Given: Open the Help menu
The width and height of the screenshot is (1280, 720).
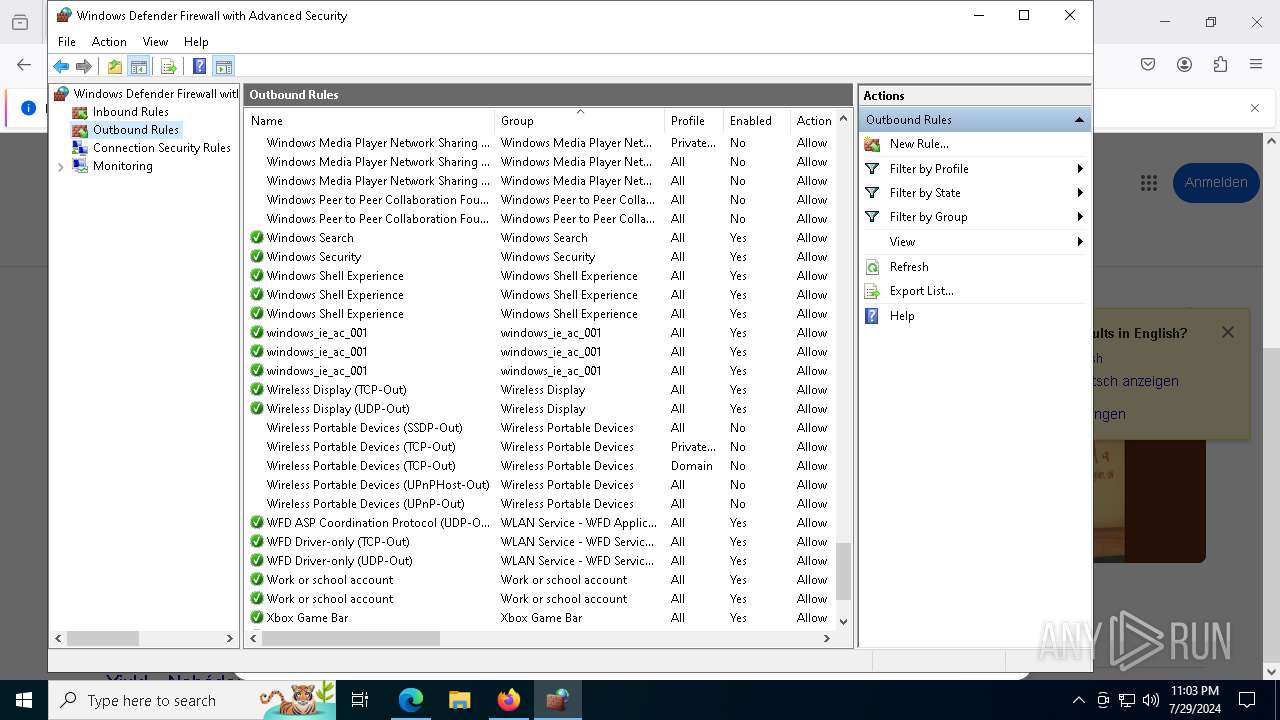Looking at the screenshot, I should pos(196,42).
